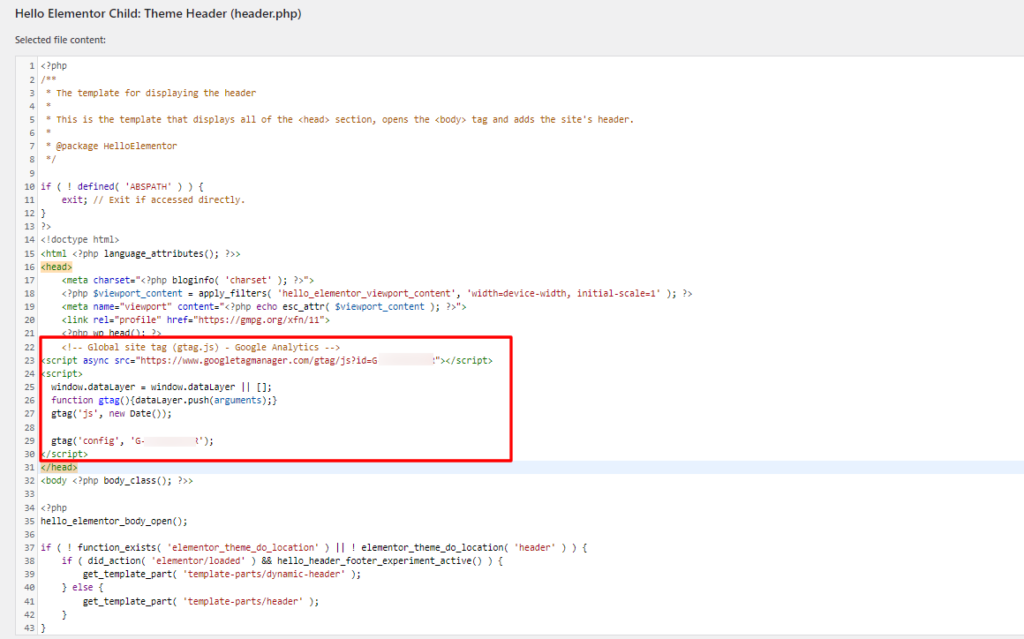Screen dimensions: 1024x639
Task: Click line number 43 in the gutter
Action: [29, 629]
